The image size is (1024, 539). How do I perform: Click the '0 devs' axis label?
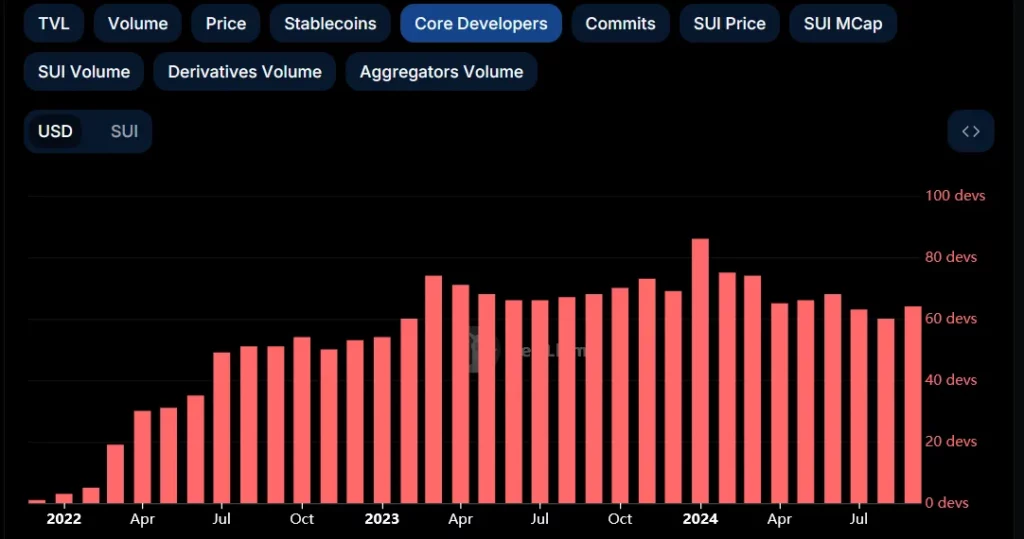[947, 503]
